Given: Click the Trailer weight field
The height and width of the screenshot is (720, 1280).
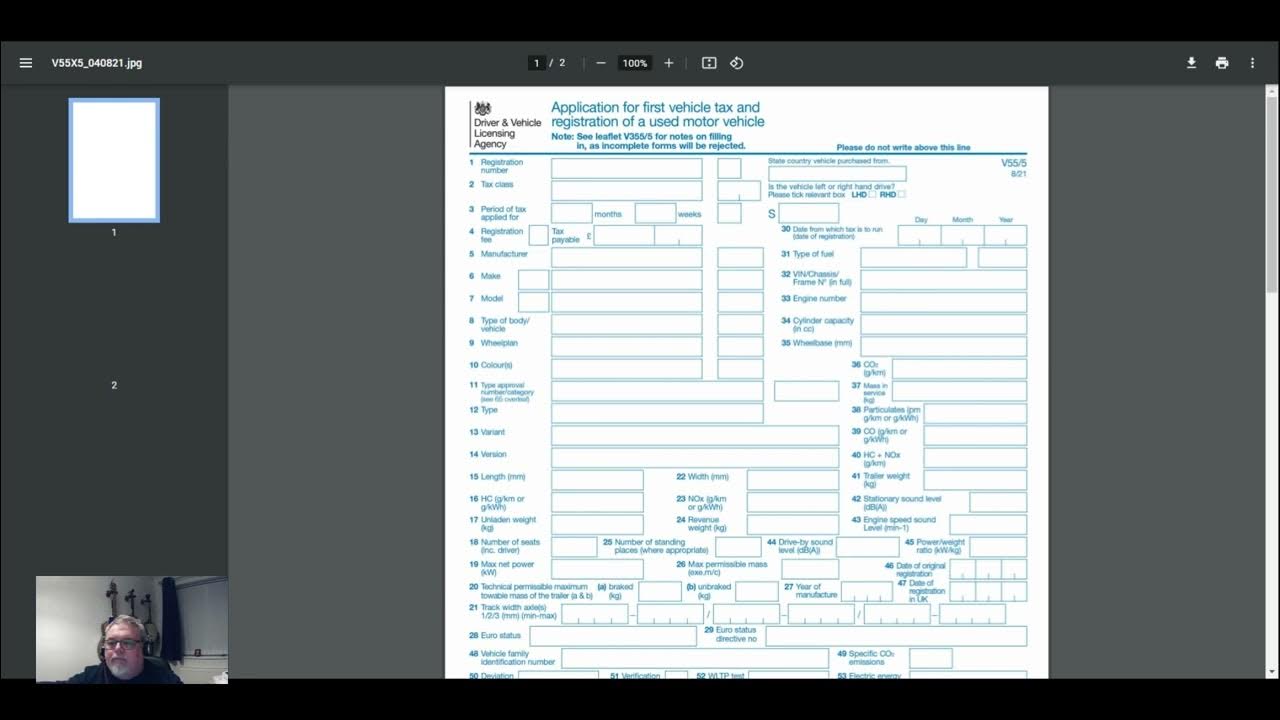Looking at the screenshot, I should coord(975,479).
